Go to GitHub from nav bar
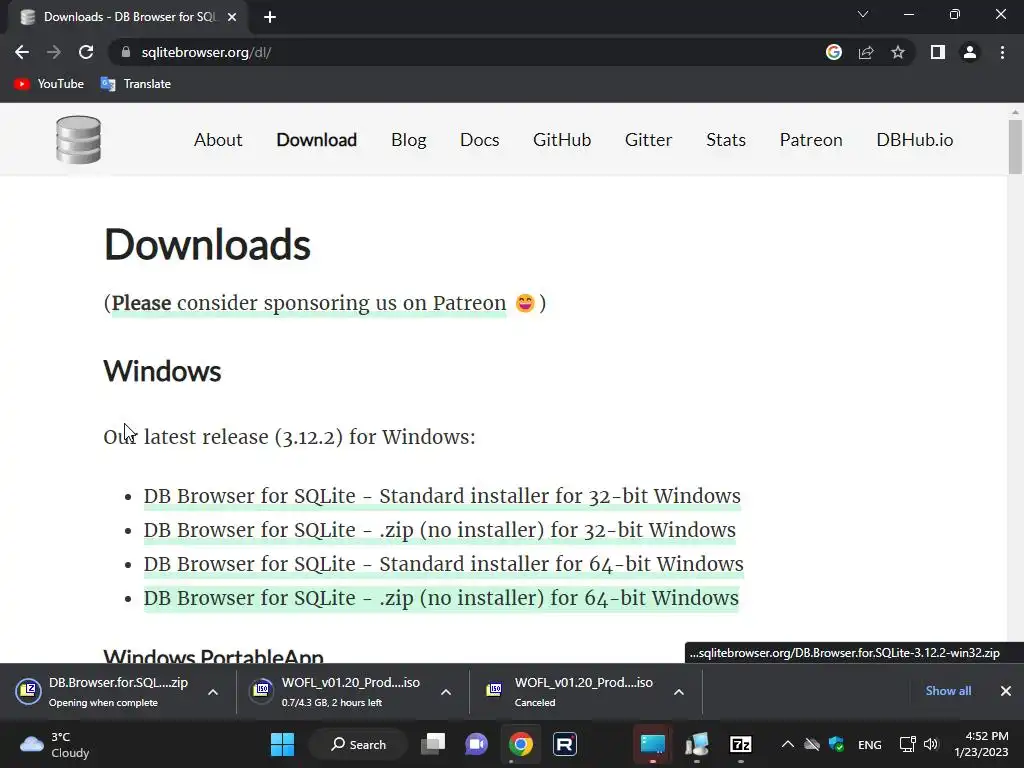The height and width of the screenshot is (768, 1024). [x=562, y=140]
